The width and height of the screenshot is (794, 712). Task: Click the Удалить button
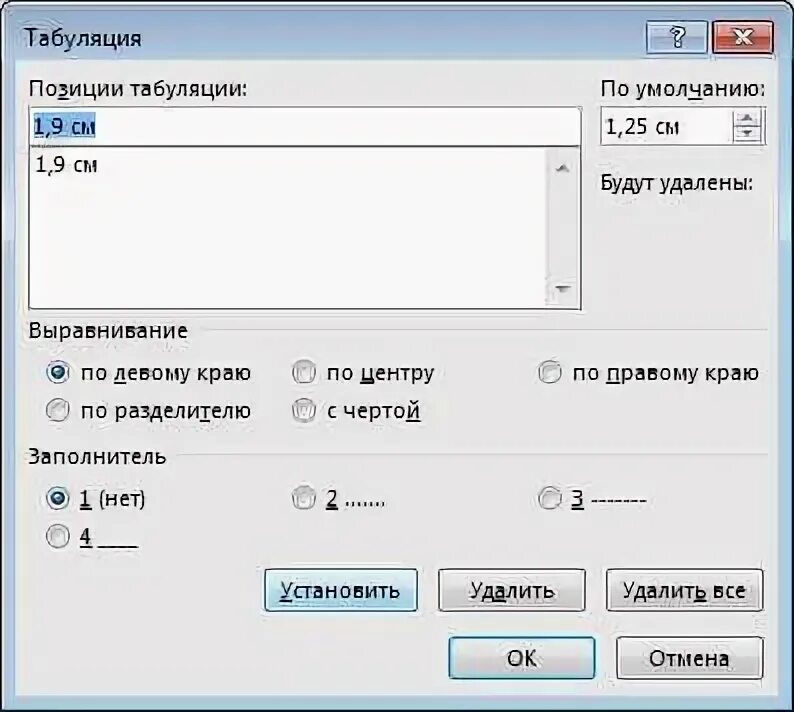click(512, 590)
